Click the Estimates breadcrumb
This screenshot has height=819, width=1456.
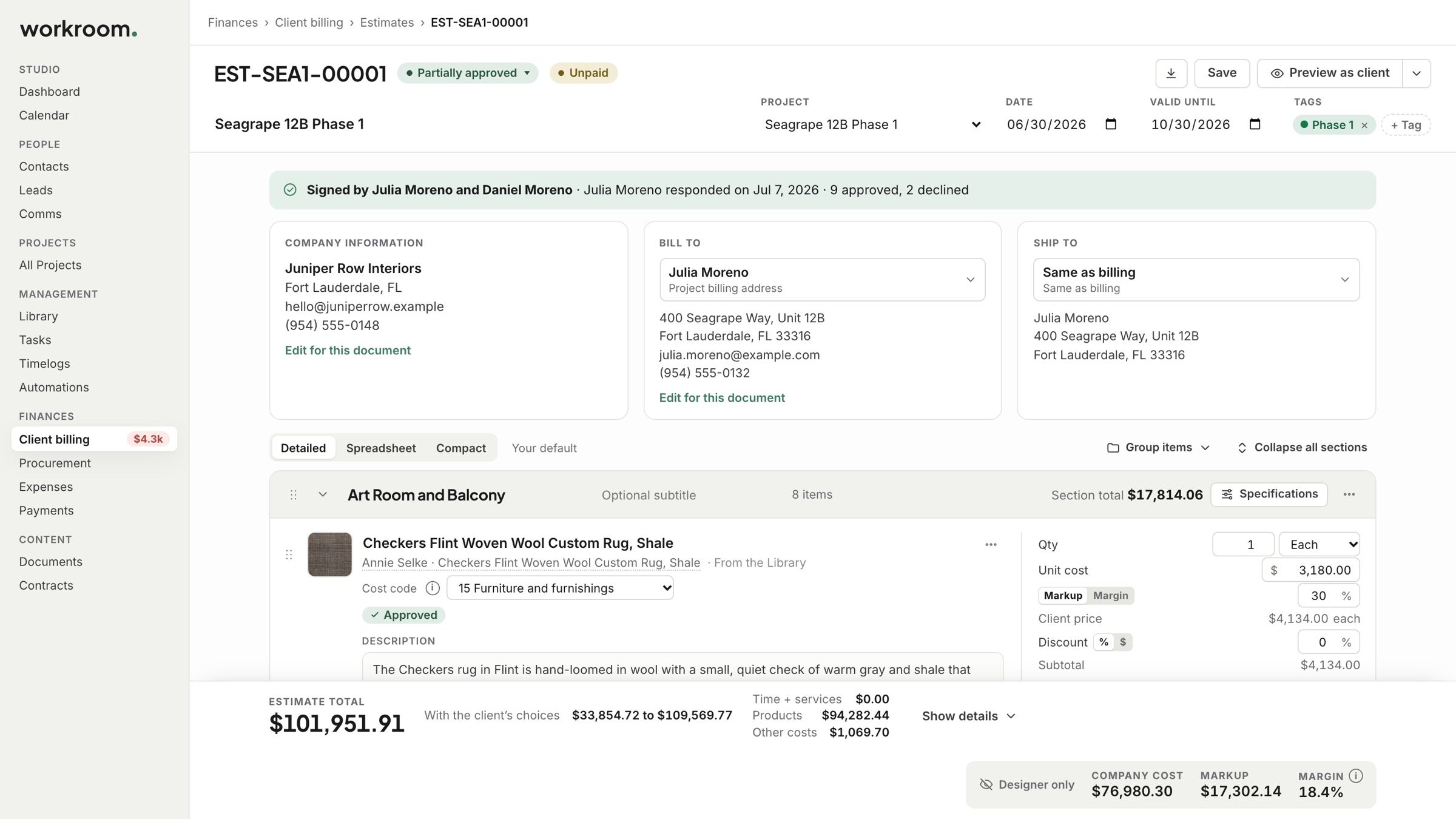click(386, 22)
